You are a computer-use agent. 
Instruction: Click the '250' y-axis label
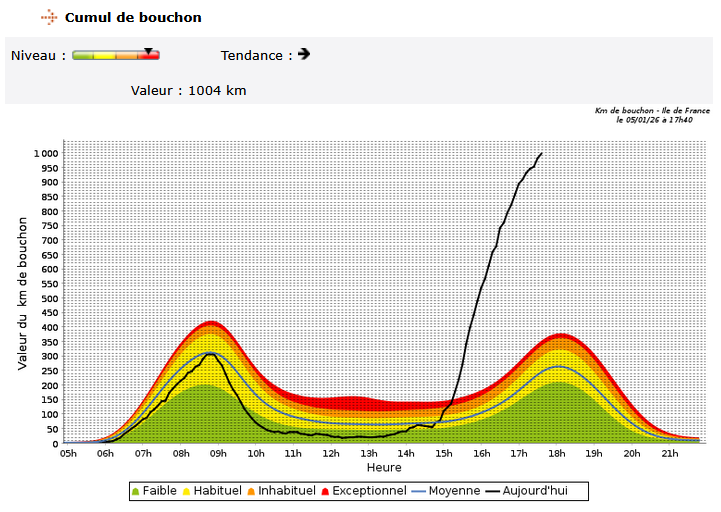(51, 371)
